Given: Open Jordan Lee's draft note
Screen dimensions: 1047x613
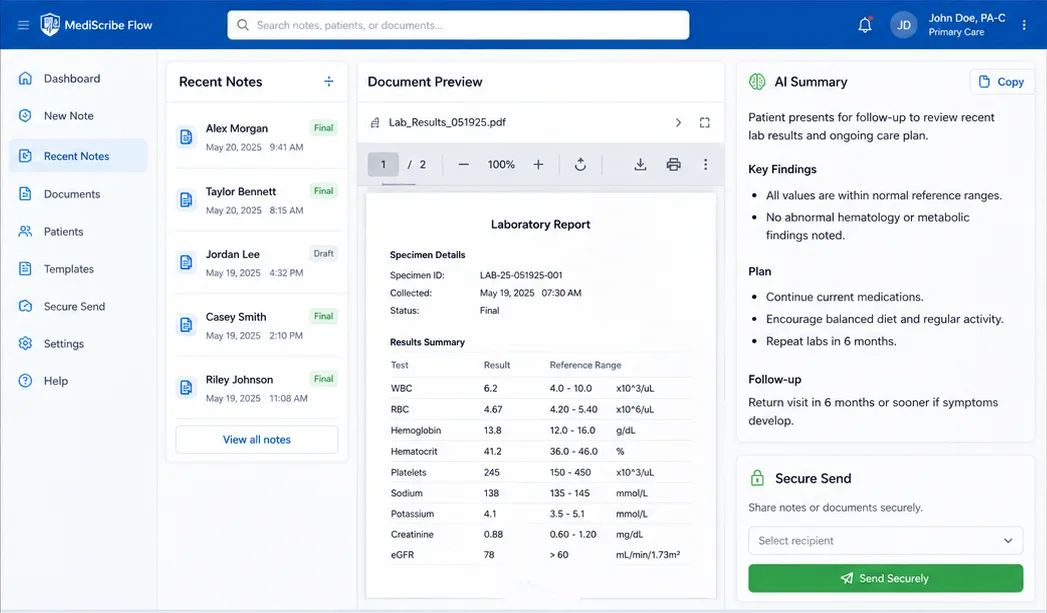Looking at the screenshot, I should pyautogui.click(x=257, y=262).
